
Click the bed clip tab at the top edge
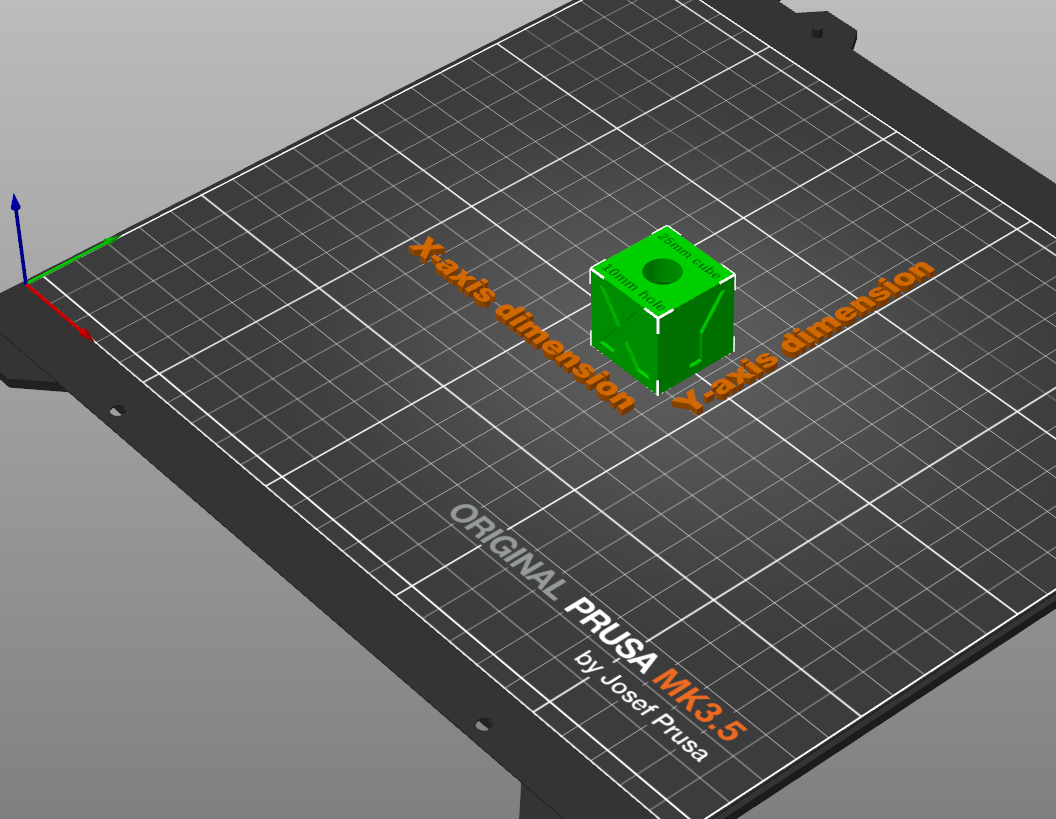click(x=820, y=25)
